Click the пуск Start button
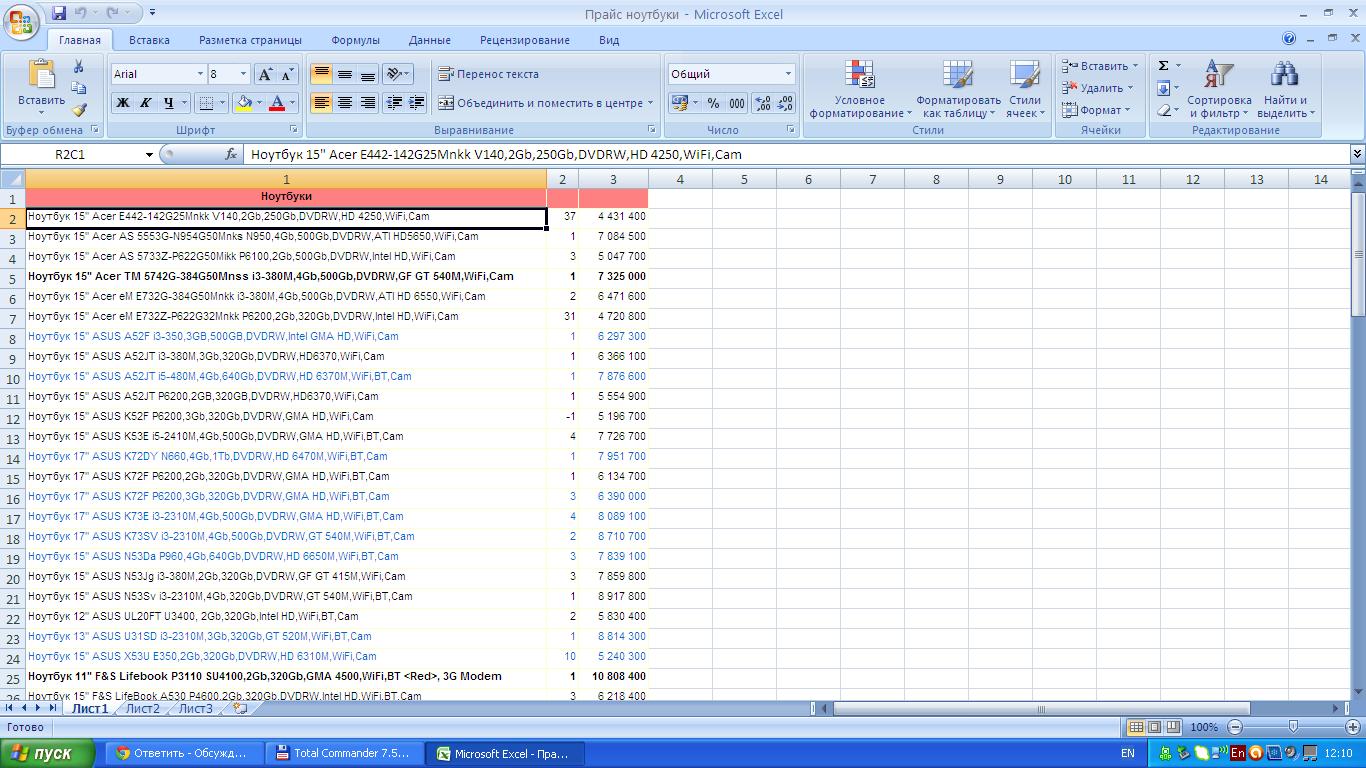 (48, 753)
